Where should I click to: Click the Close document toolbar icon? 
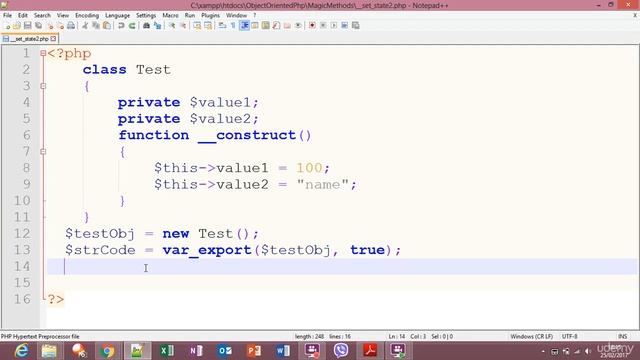tap(50, 26)
